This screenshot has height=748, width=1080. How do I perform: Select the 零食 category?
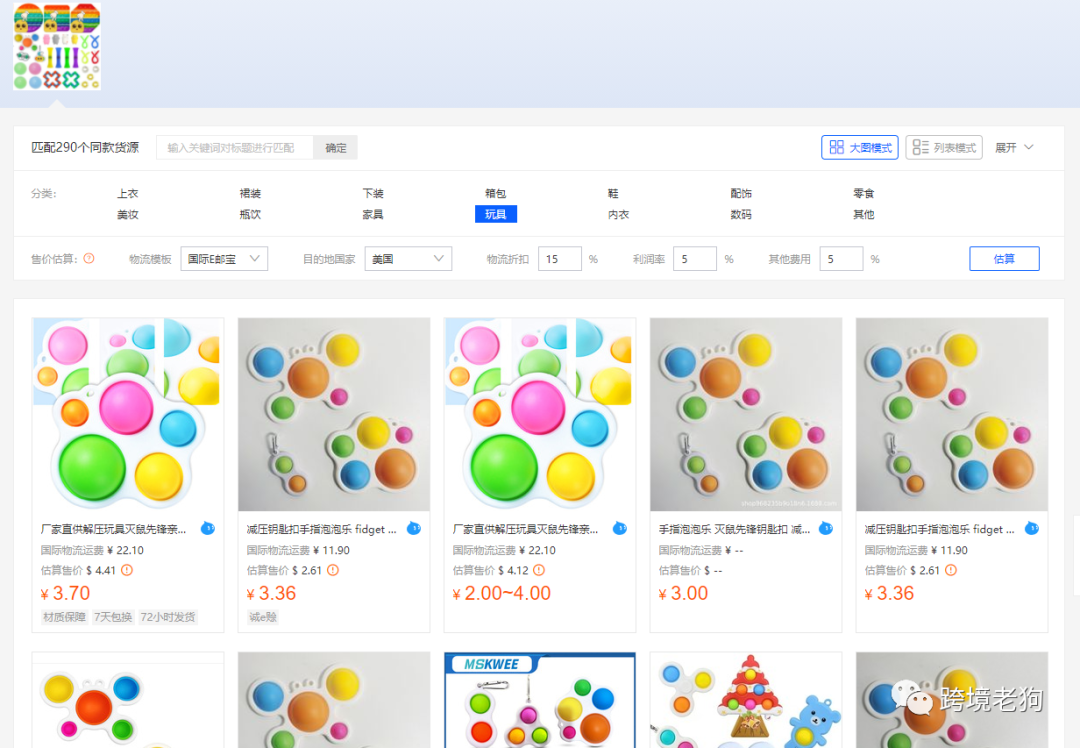coord(864,194)
